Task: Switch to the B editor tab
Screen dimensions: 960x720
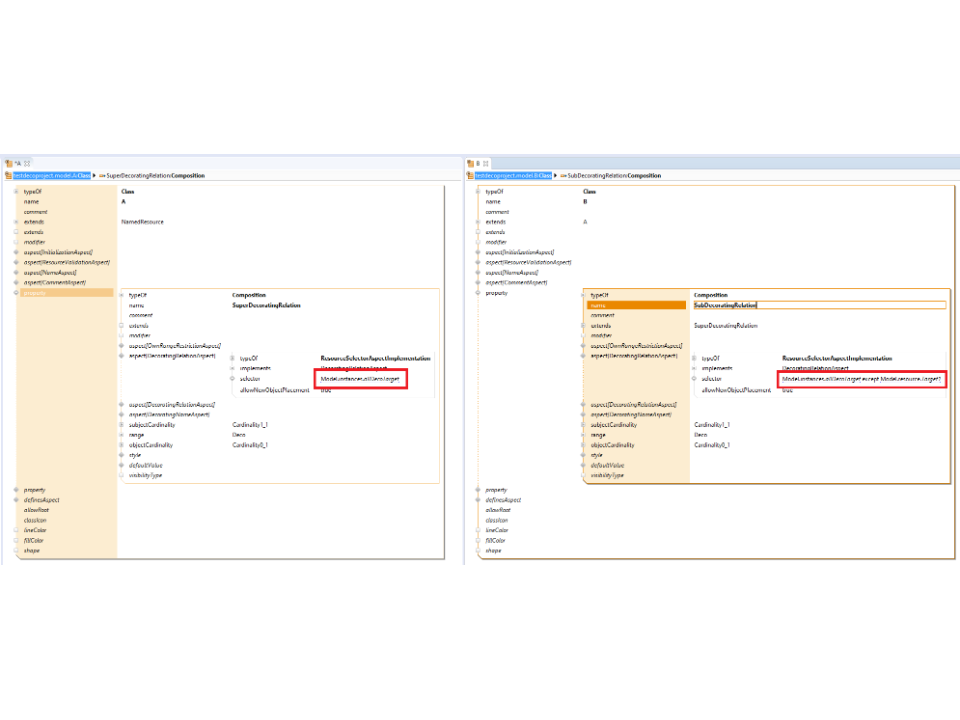Action: pyautogui.click(x=478, y=163)
